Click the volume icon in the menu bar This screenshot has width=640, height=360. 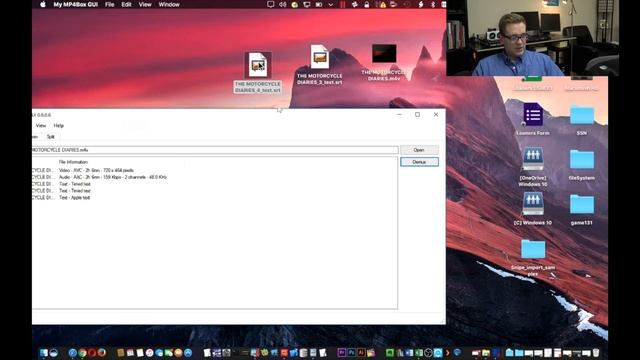click(x=282, y=4)
